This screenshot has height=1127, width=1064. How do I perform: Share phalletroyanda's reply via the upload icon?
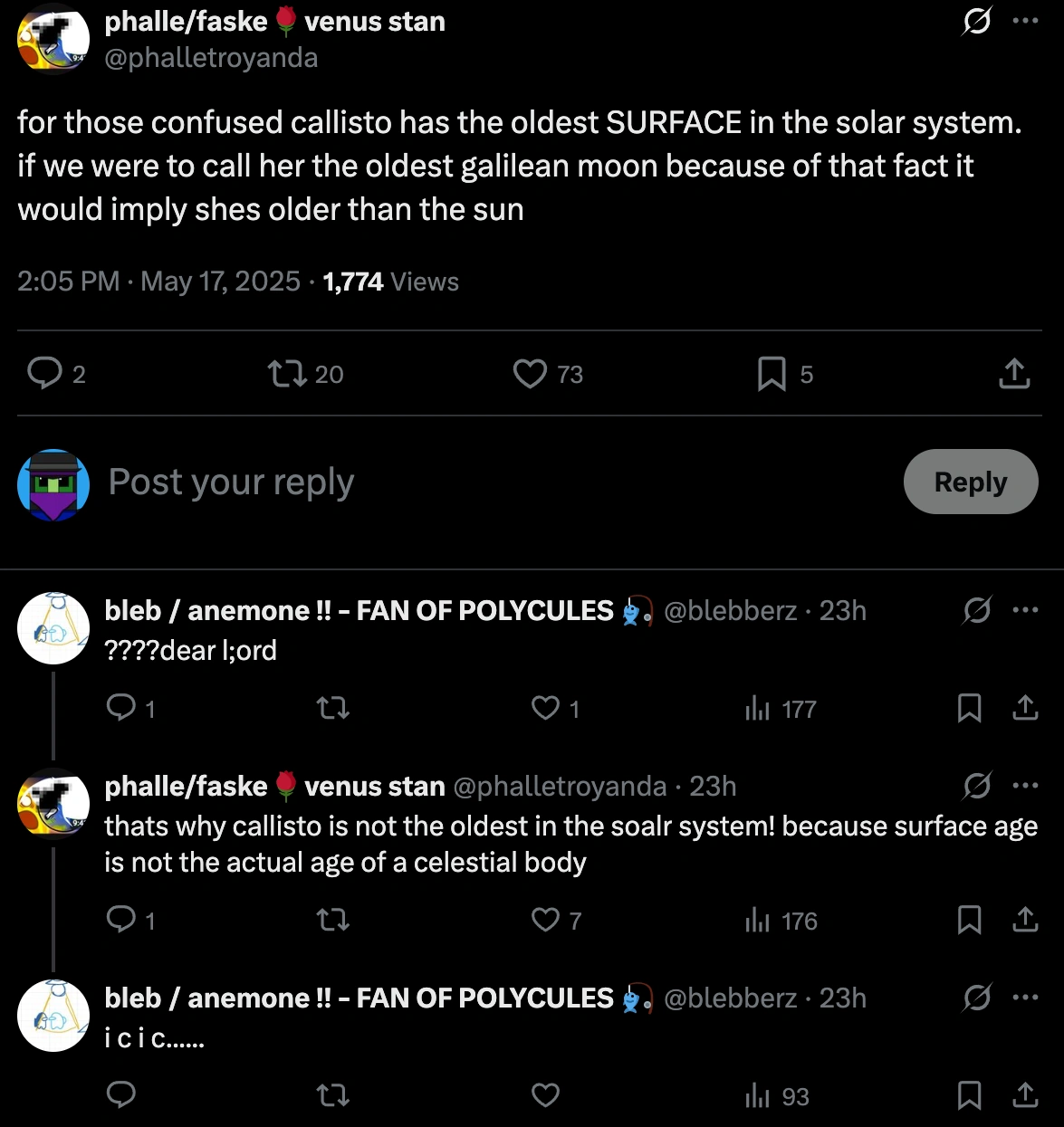[x=1024, y=920]
